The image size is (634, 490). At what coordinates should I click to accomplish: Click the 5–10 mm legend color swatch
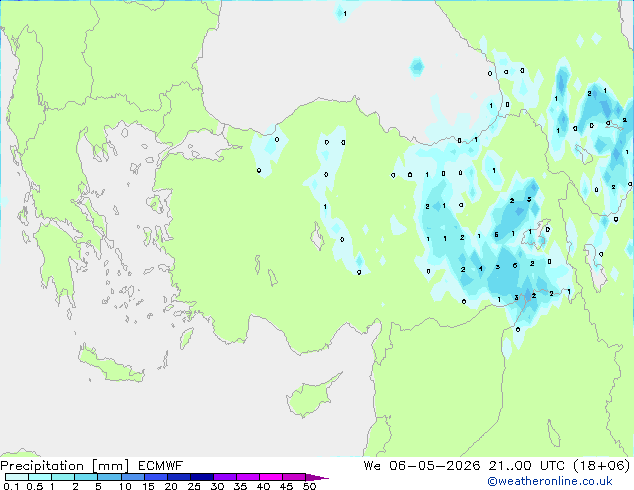tap(109, 477)
